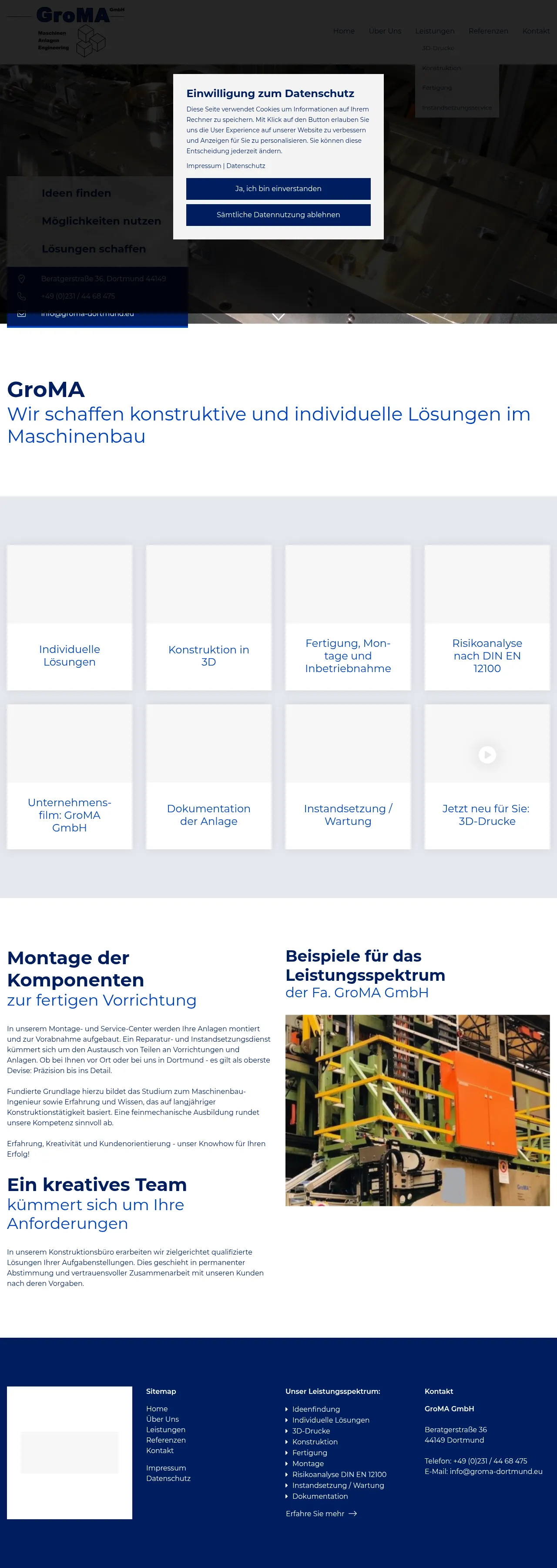
Task: Click the envelope icon beside the email address
Action: click(21, 313)
